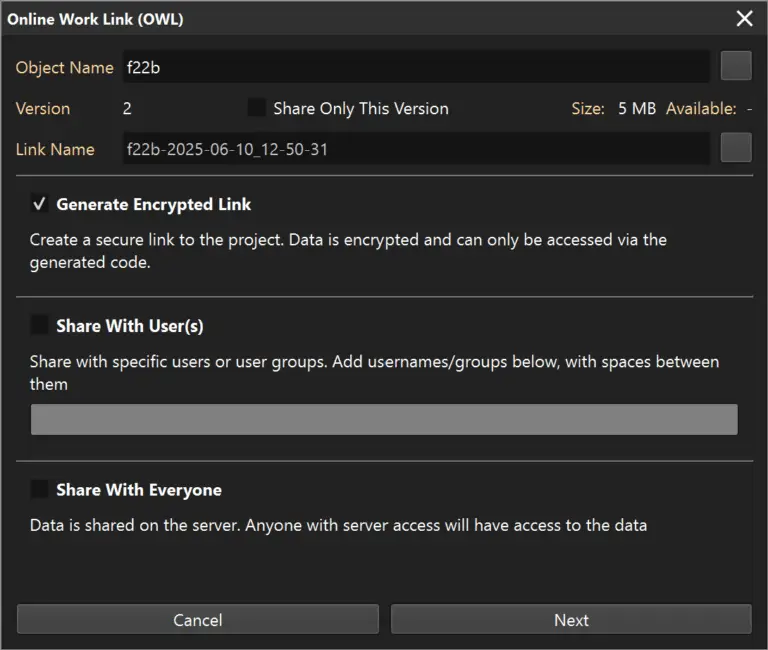Click the Link Name text field

pos(415,149)
